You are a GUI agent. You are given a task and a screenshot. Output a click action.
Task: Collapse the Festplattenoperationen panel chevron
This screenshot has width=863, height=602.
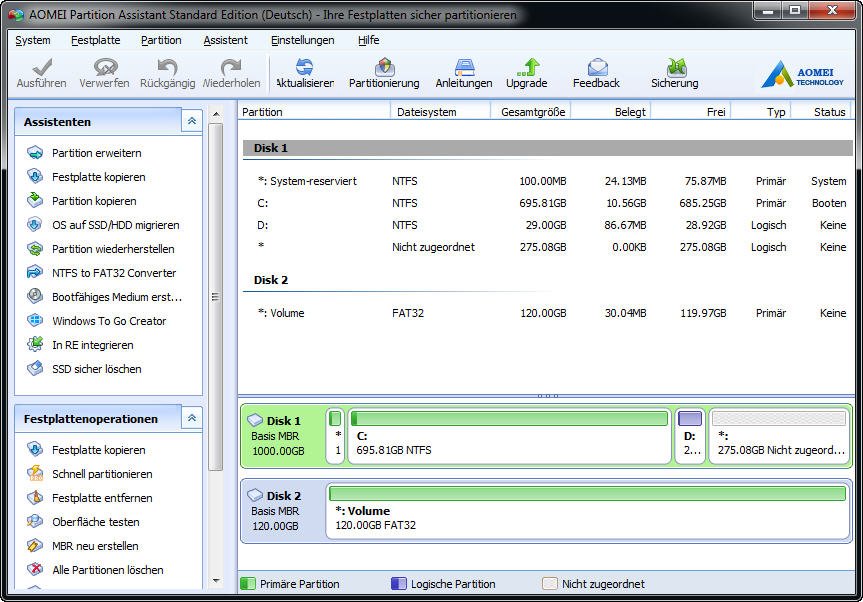[x=192, y=418]
